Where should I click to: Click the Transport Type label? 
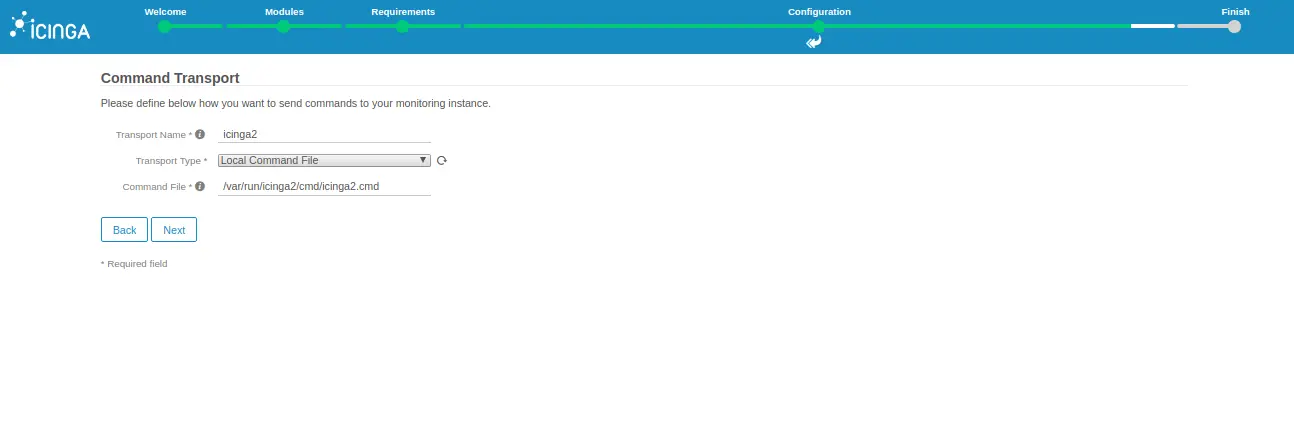[x=171, y=160]
